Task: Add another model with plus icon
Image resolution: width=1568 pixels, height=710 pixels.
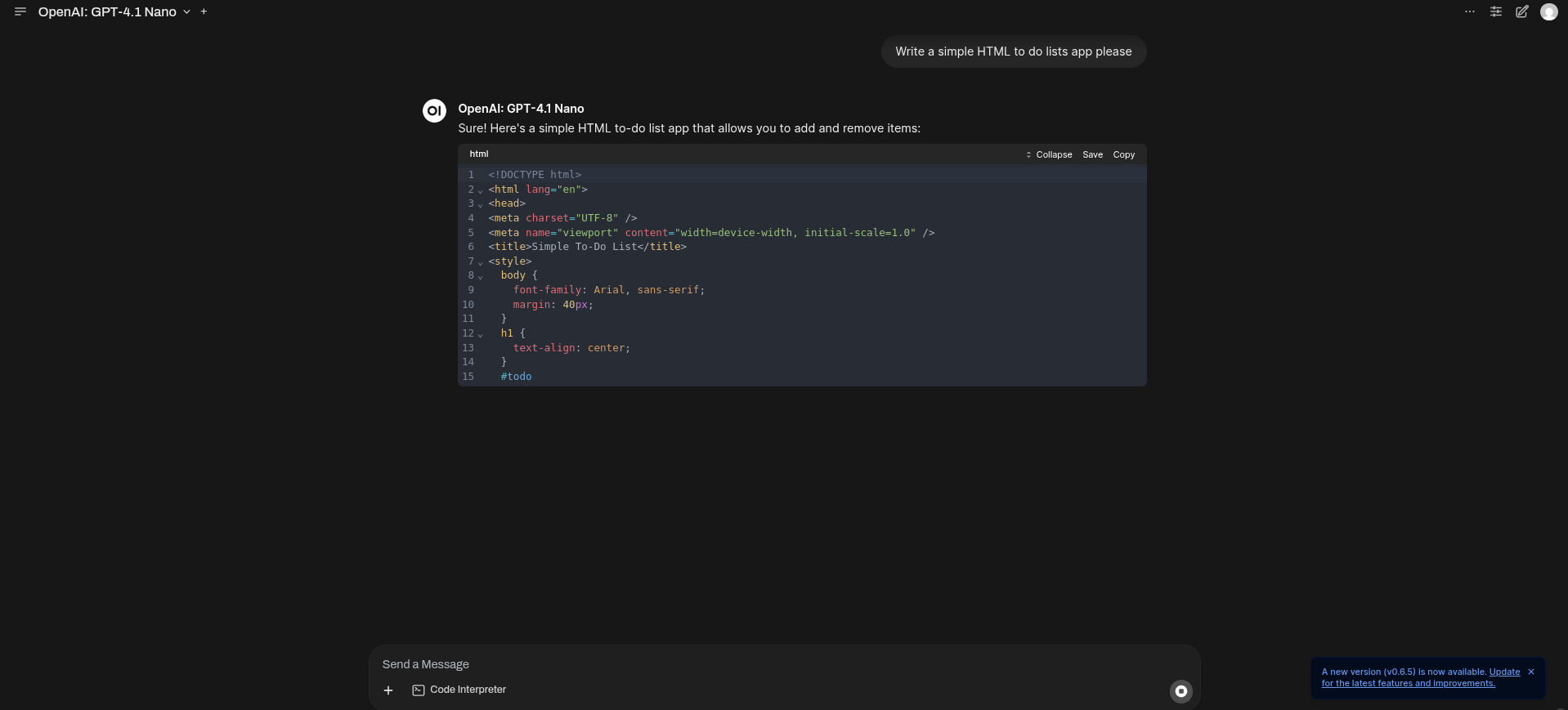Action: coord(204,11)
